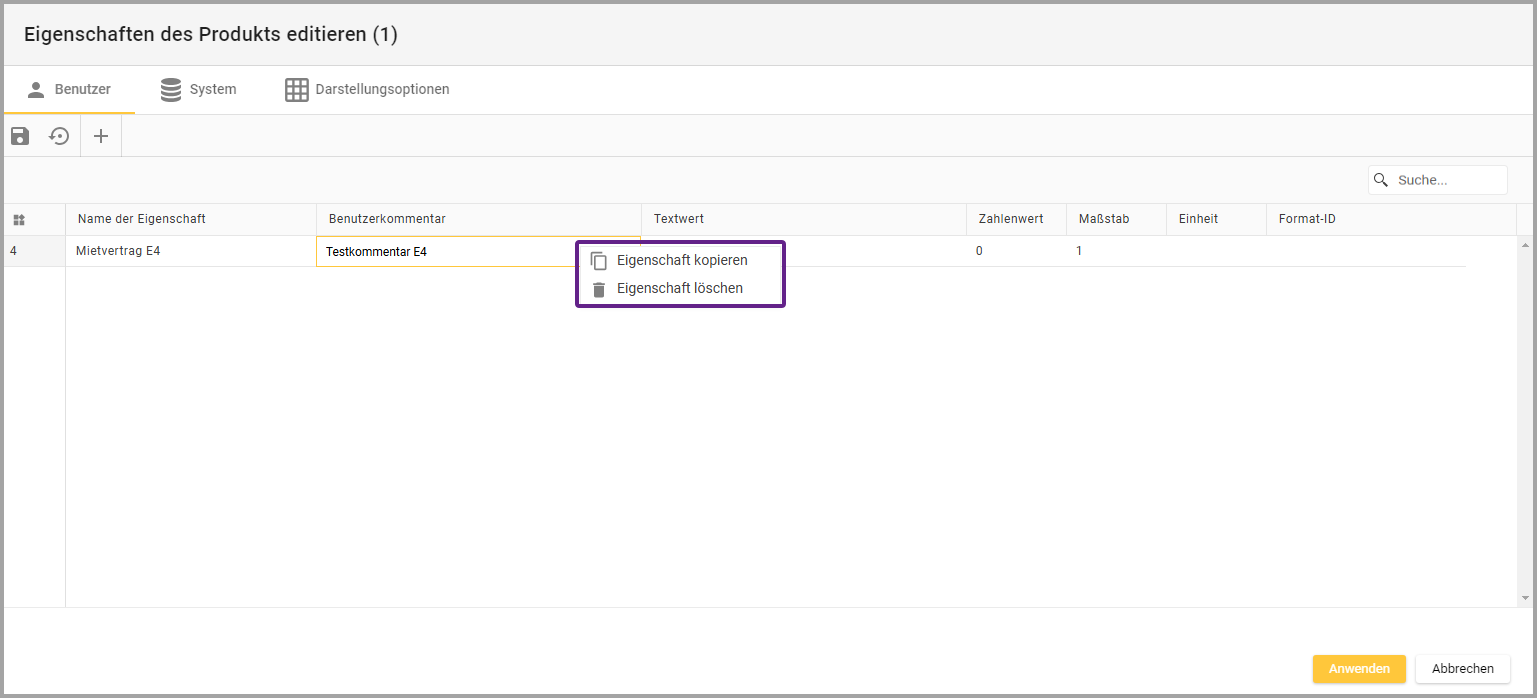Click the Testkommentar E4 edit cell
Image resolution: width=1537 pixels, height=698 pixels.
pyautogui.click(x=440, y=252)
